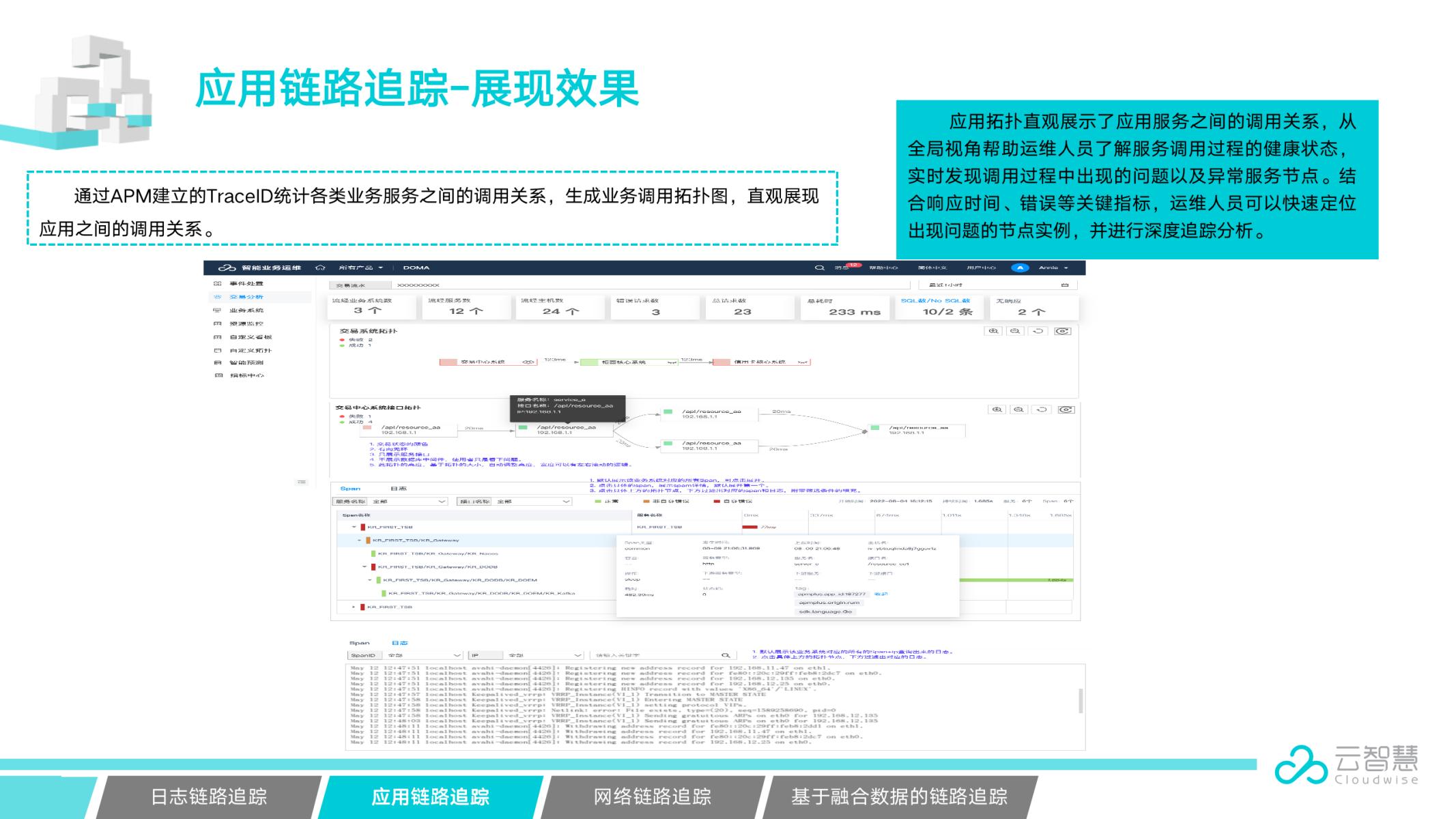Viewport: 1456px width, 819px height.
Task: Click blue SQL数/No SQL数 link
Action: (935, 301)
